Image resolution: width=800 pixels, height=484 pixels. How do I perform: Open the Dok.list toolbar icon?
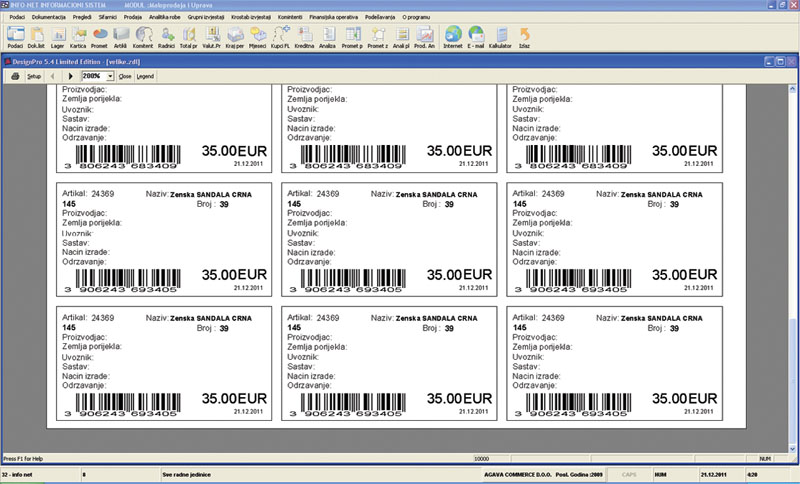[36, 37]
